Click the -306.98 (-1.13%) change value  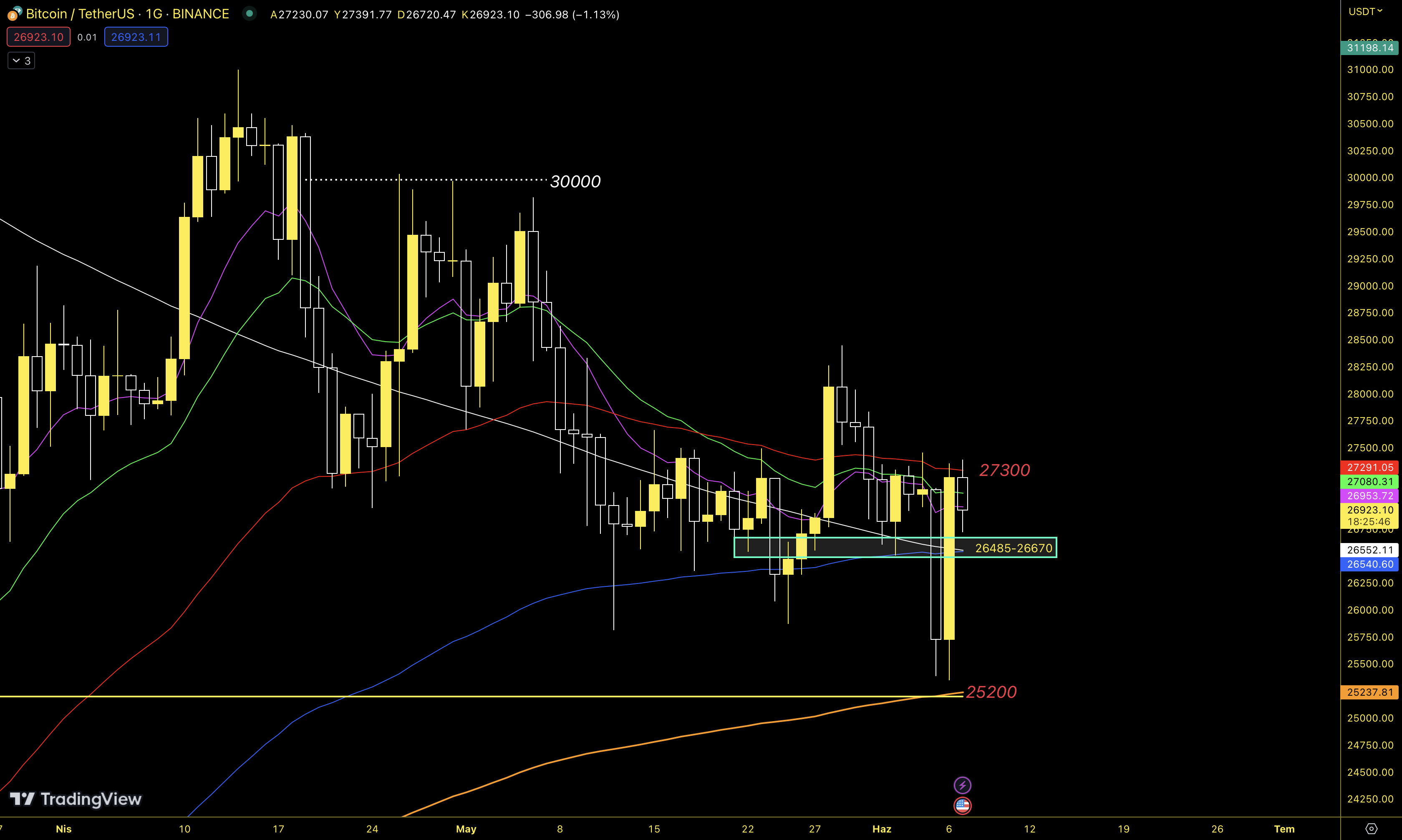572,15
